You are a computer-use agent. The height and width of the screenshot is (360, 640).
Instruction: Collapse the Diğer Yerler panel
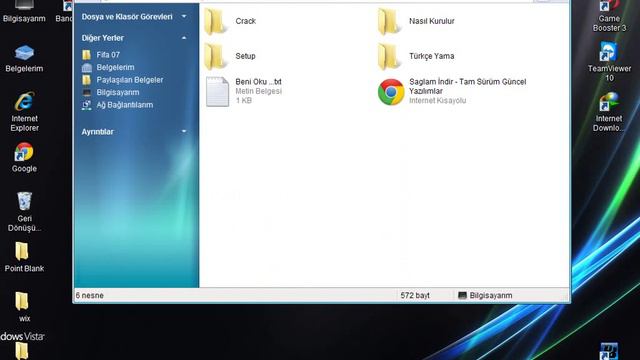tap(184, 38)
